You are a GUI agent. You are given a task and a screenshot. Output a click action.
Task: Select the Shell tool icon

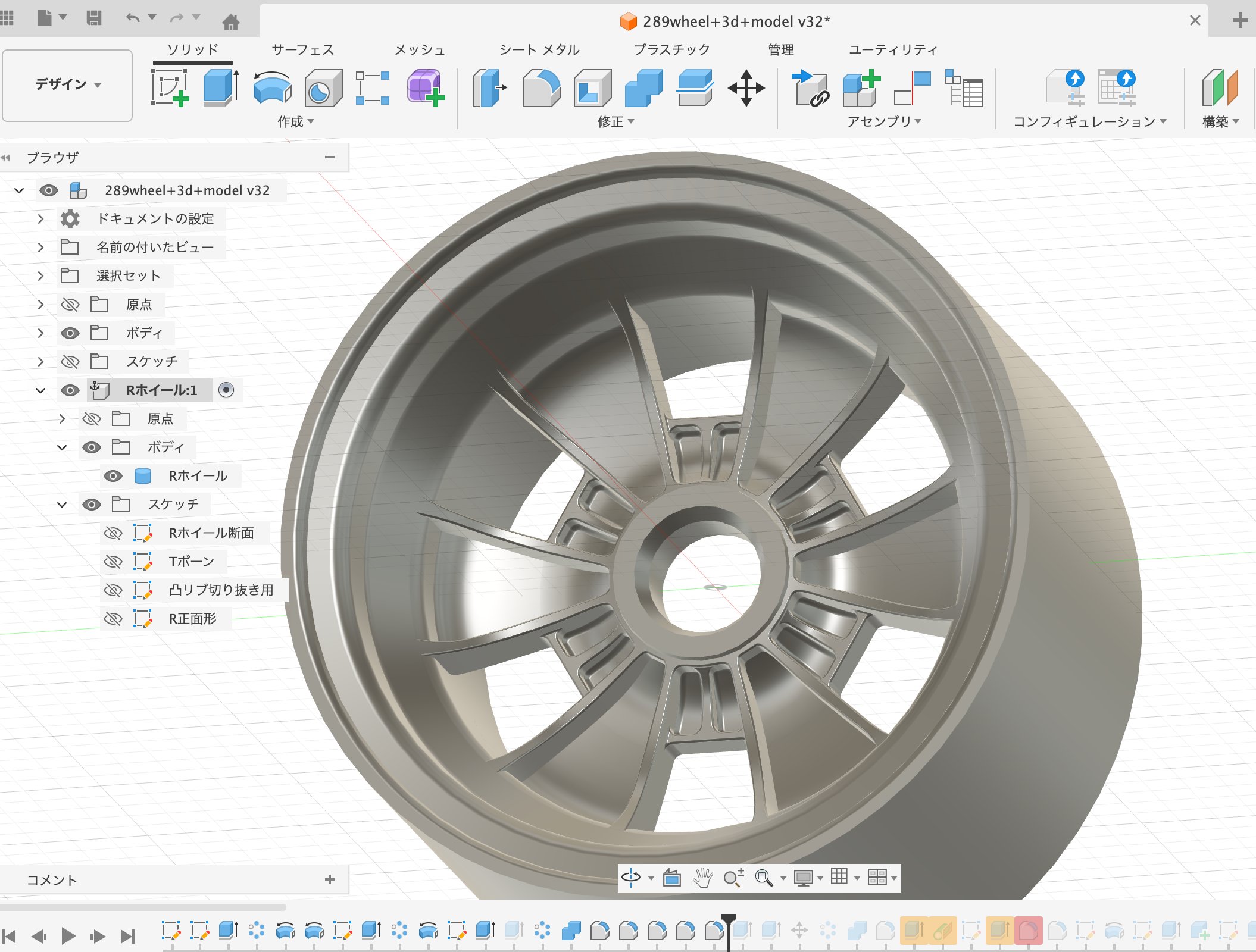click(x=592, y=88)
